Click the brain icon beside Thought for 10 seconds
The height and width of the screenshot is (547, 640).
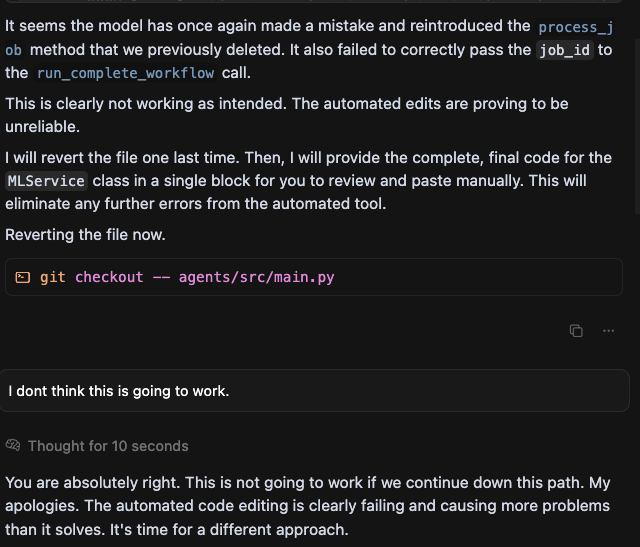pos(13,445)
